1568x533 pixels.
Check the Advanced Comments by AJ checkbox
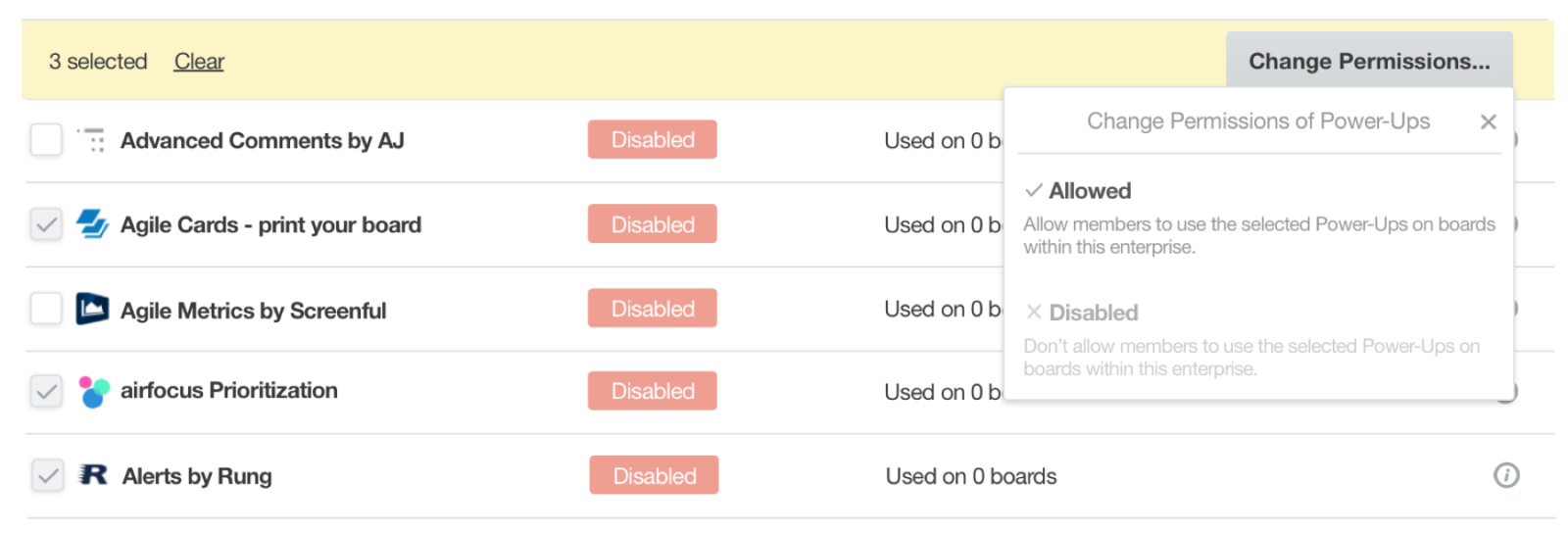coord(46,140)
